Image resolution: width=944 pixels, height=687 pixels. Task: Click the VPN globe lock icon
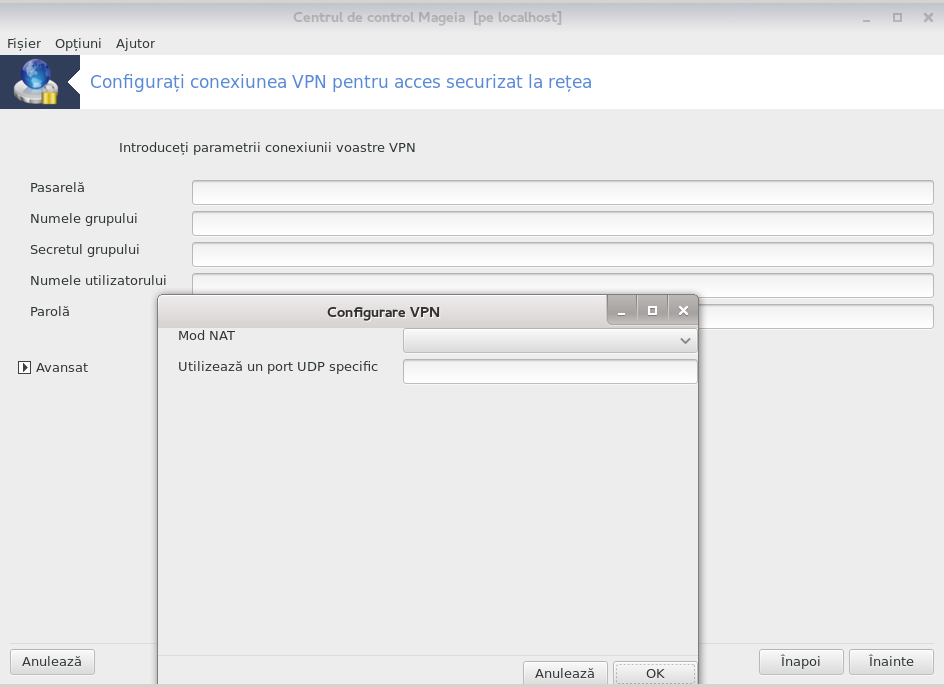tap(37, 82)
